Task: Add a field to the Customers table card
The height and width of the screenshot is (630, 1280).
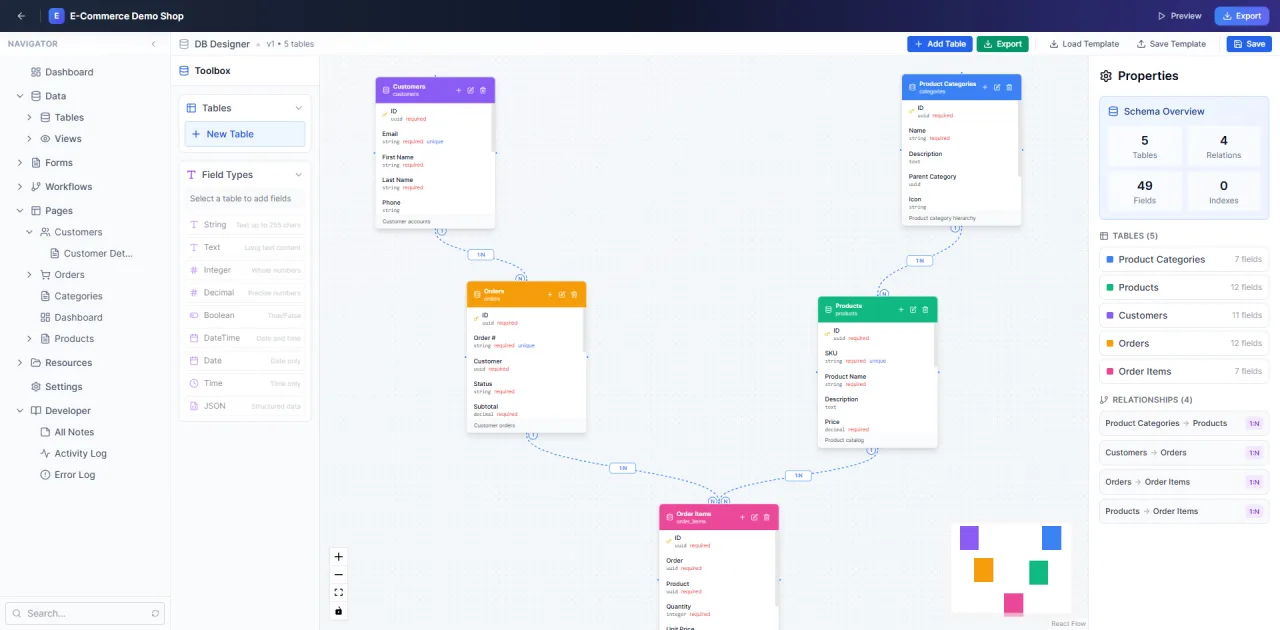Action: 459,90
